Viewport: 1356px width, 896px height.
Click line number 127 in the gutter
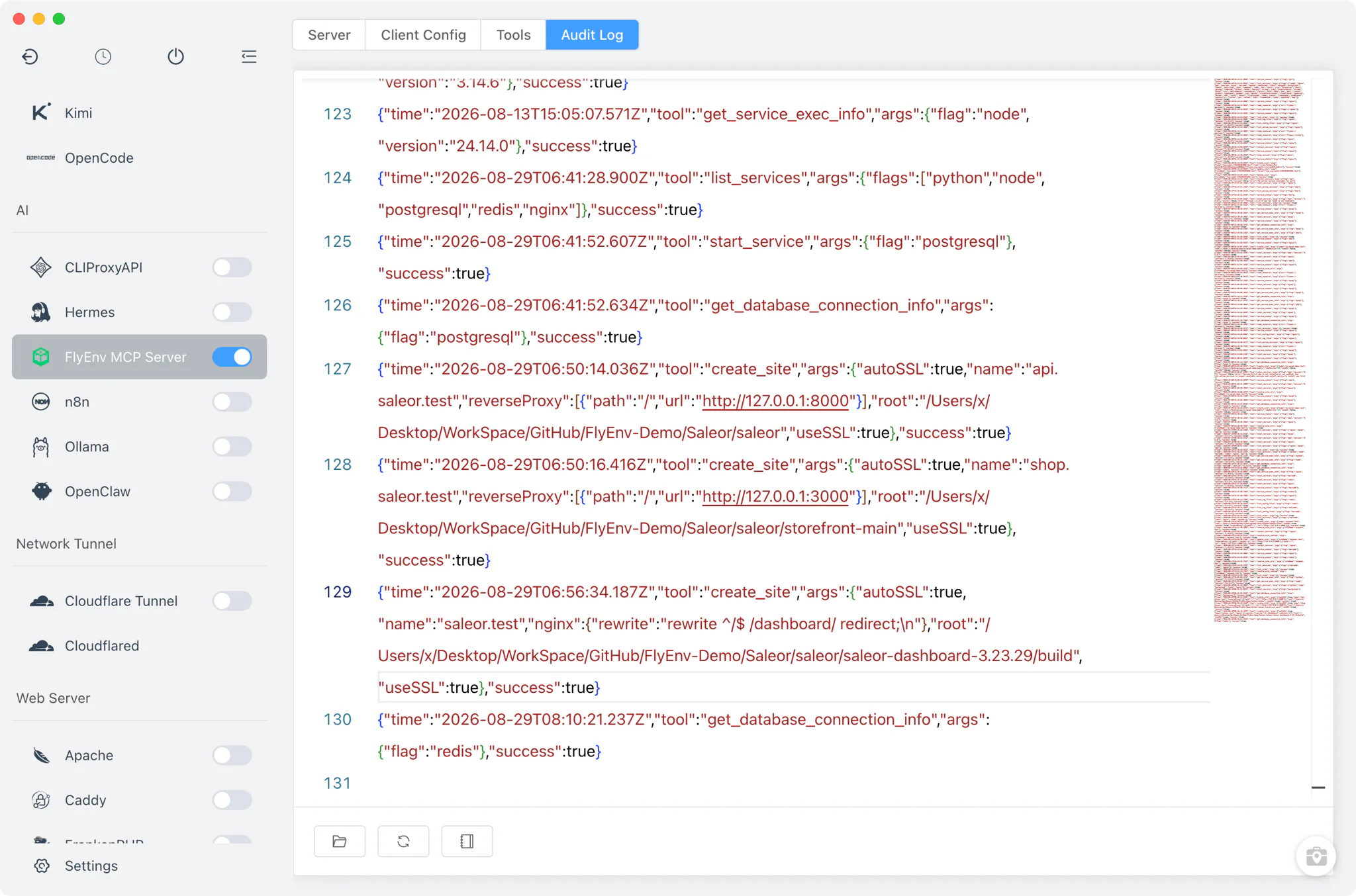click(338, 369)
